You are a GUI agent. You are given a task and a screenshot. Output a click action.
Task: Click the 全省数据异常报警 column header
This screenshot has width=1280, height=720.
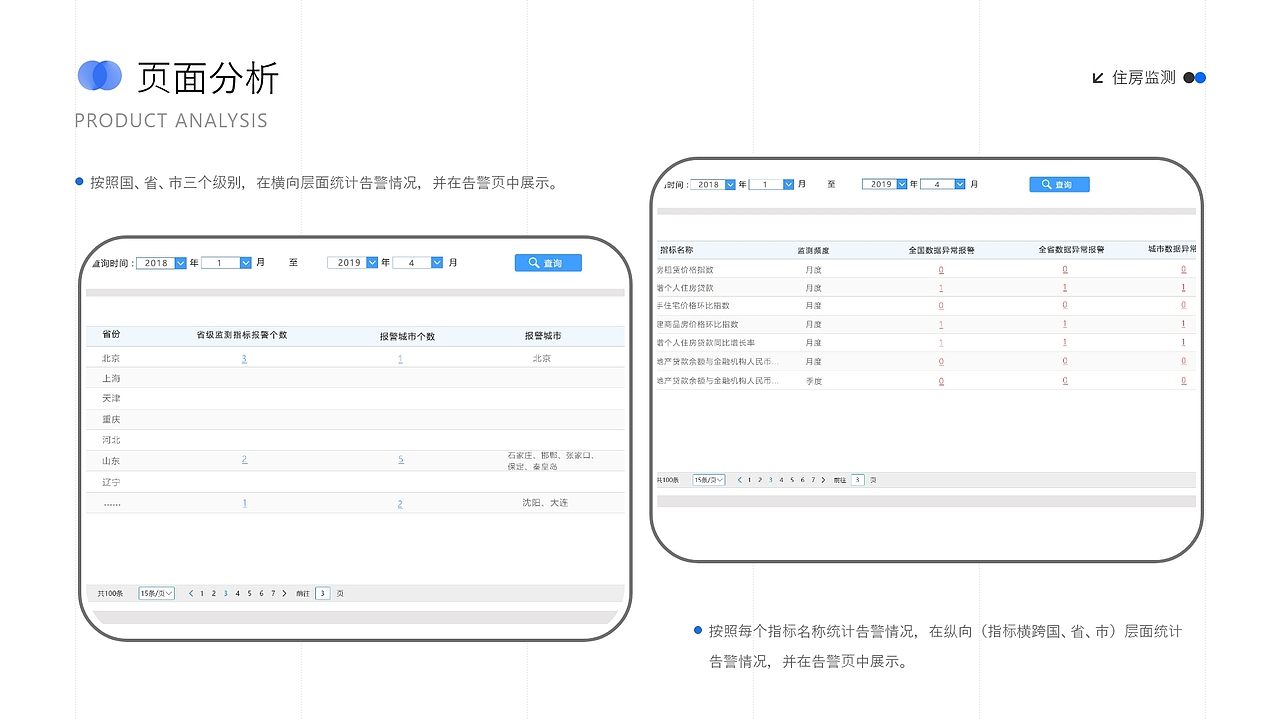point(1071,250)
